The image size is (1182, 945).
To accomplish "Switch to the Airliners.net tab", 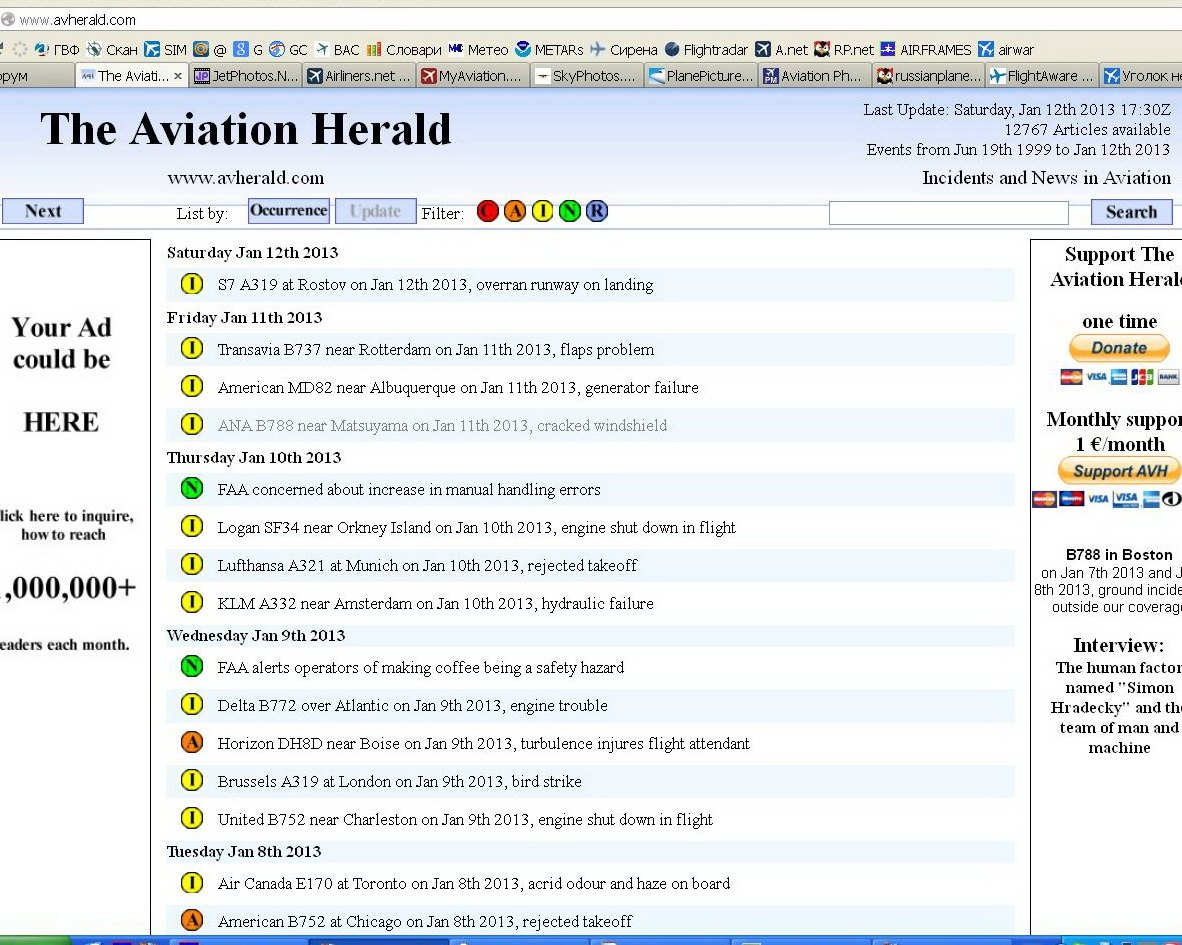I will pyautogui.click(x=360, y=75).
